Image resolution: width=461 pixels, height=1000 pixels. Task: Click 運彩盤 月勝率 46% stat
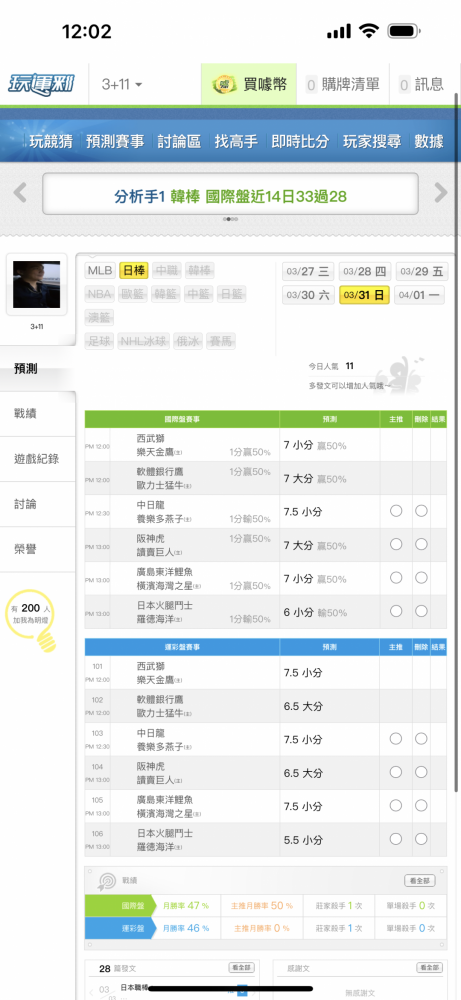186,929
